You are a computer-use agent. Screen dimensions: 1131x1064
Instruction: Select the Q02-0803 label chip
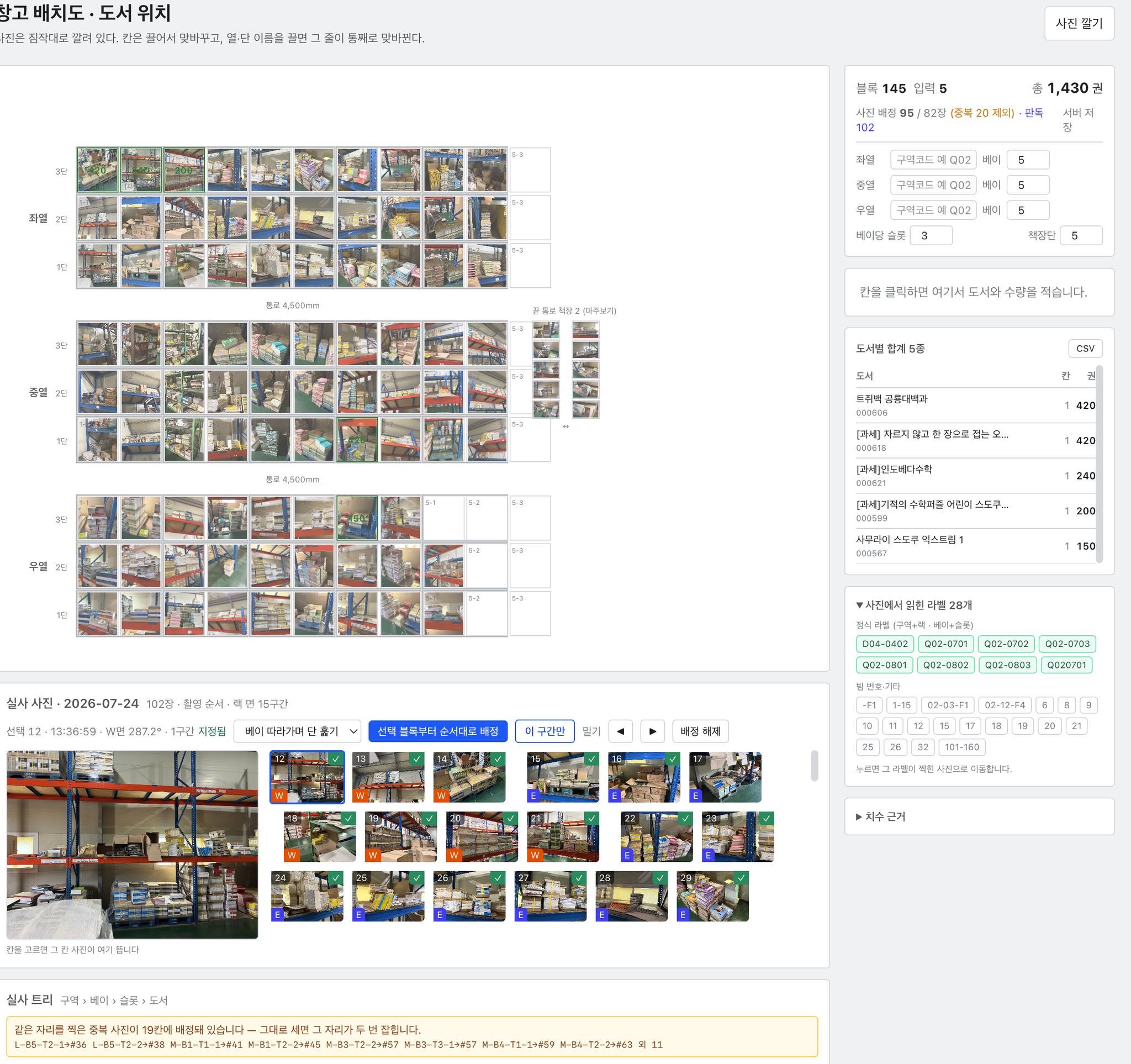[x=1007, y=665]
